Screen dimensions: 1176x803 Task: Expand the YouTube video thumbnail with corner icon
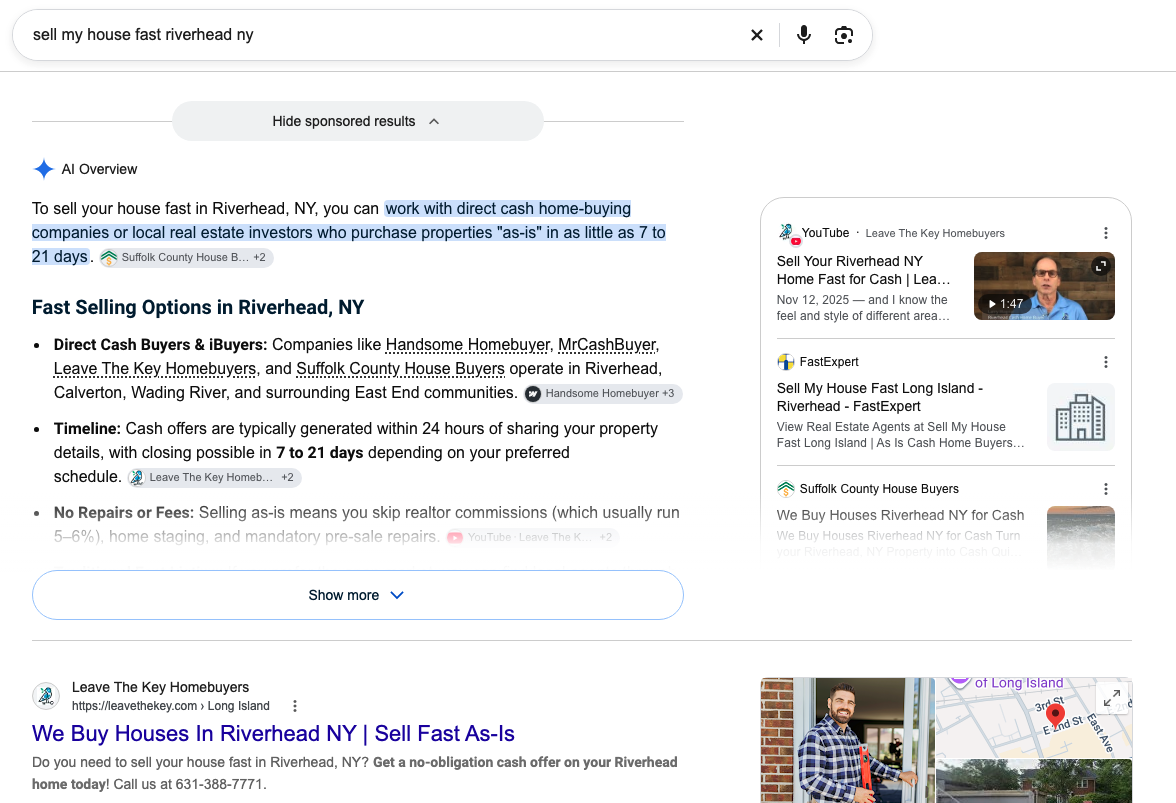pos(1101,265)
